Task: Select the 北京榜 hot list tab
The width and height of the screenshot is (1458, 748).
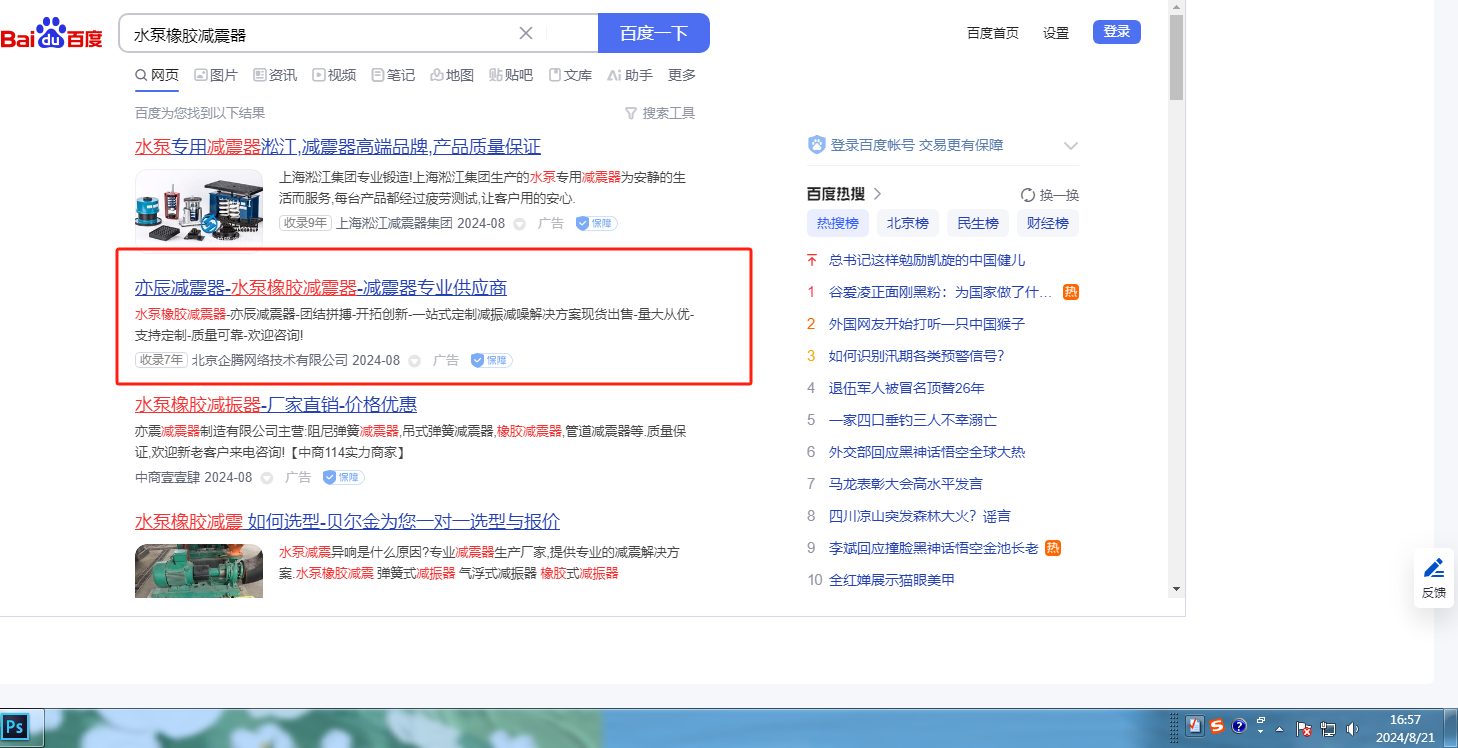Action: 907,223
